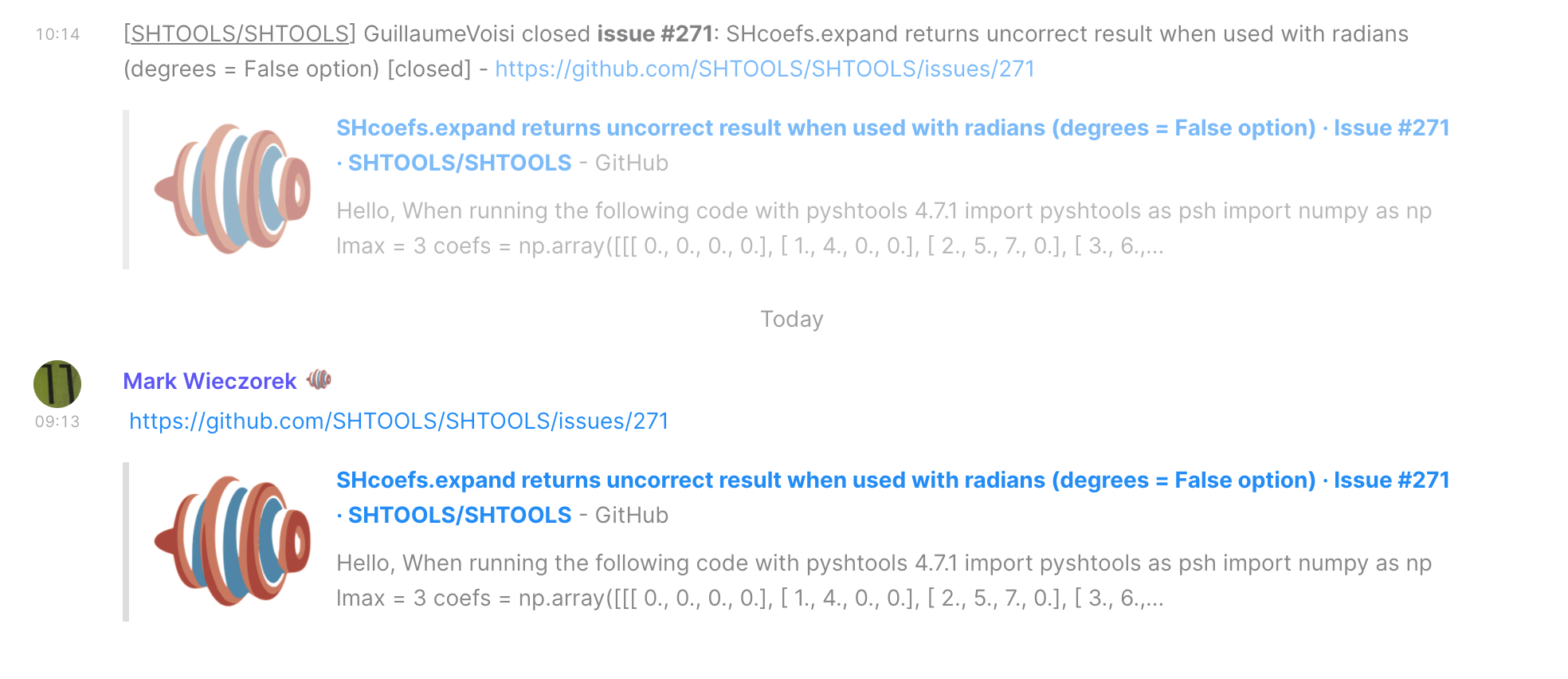Click Mark Wieczorek's avatar image
The image size is (1568, 679).
click(x=57, y=383)
